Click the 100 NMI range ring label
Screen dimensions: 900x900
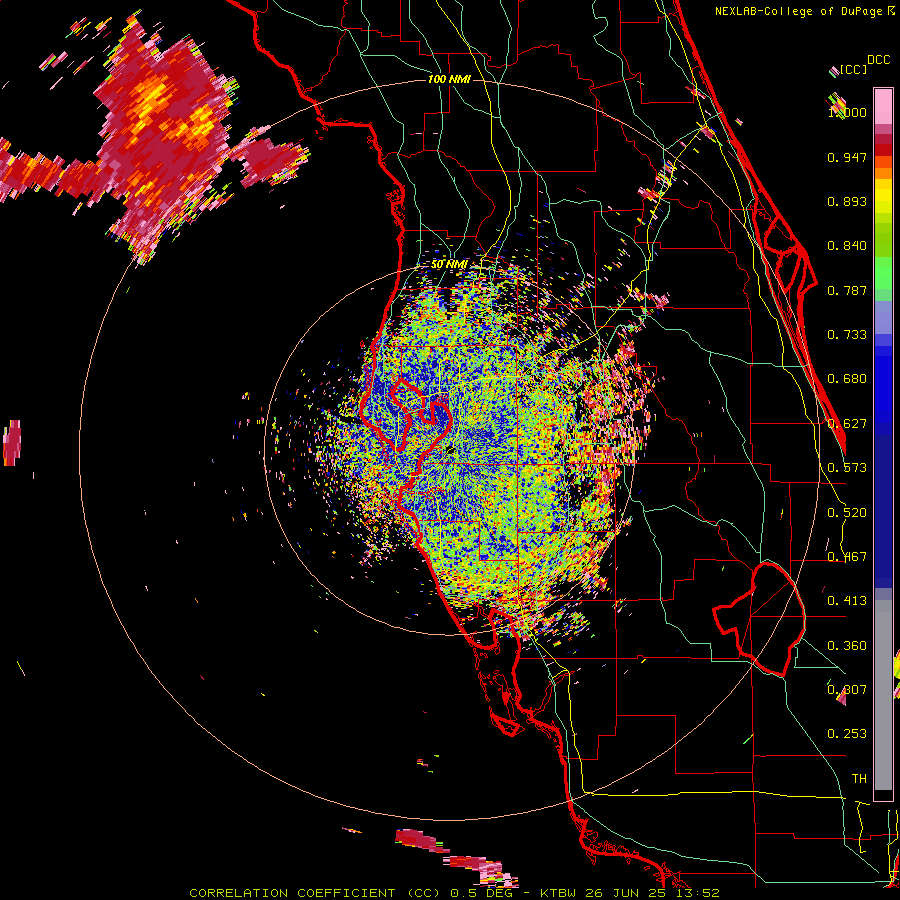coord(449,79)
